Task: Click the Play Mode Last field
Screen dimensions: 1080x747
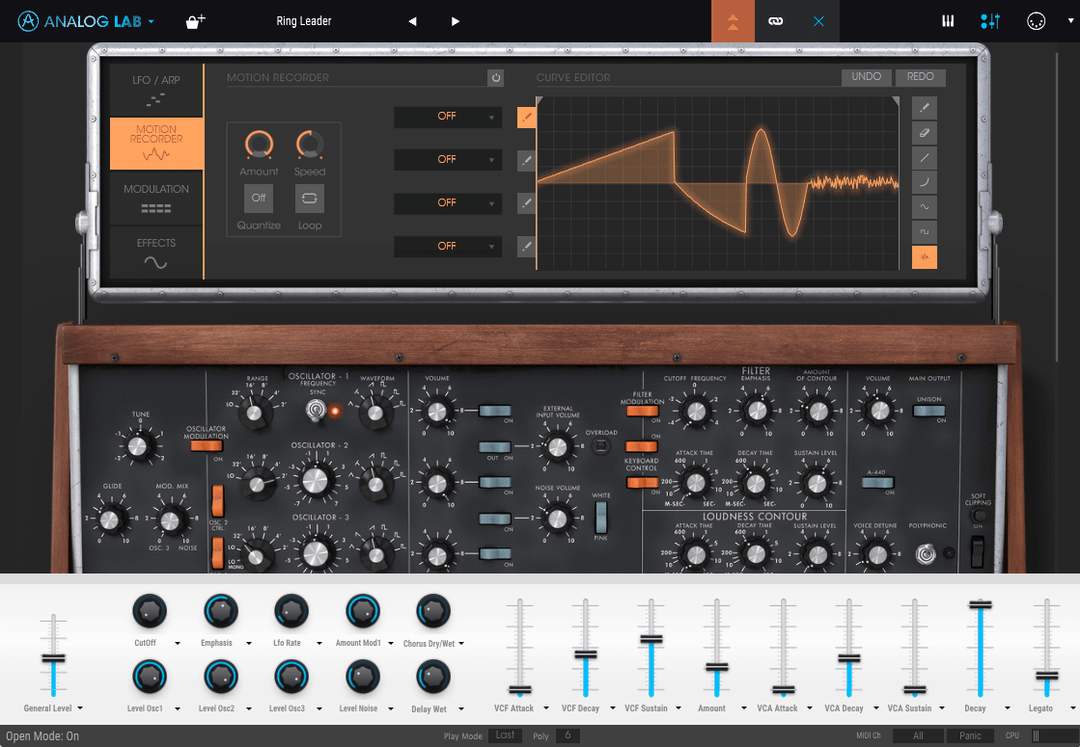Action: [x=505, y=735]
